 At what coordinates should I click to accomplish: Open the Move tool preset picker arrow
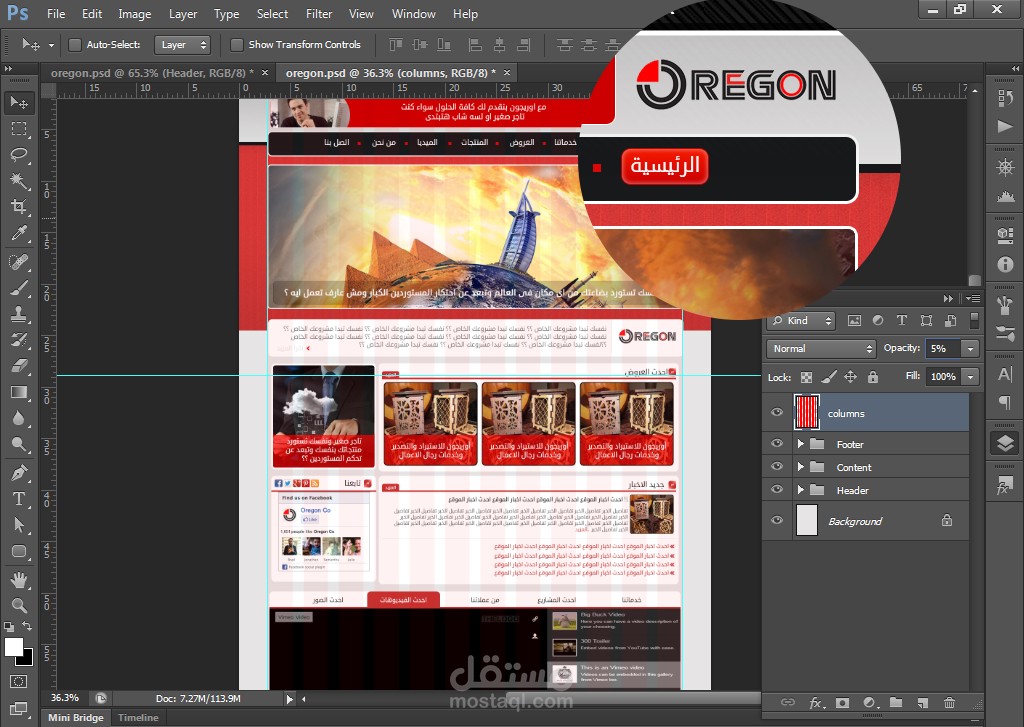point(51,45)
